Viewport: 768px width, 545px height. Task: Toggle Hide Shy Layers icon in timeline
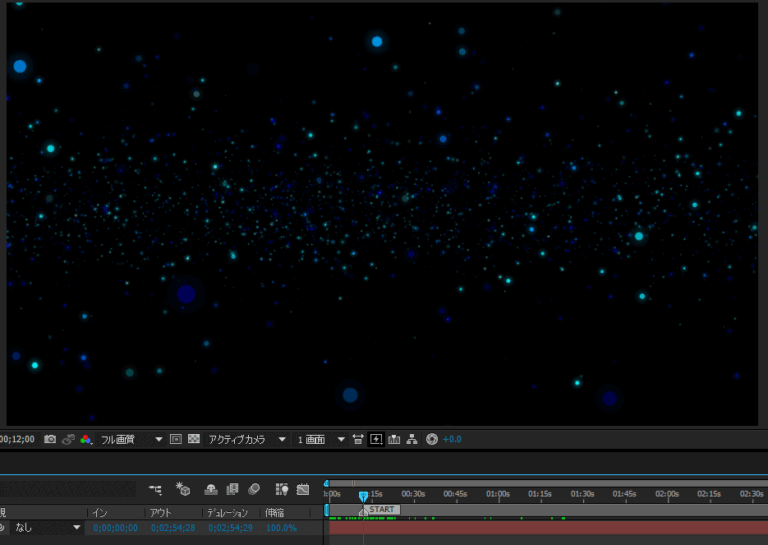pyautogui.click(x=211, y=489)
